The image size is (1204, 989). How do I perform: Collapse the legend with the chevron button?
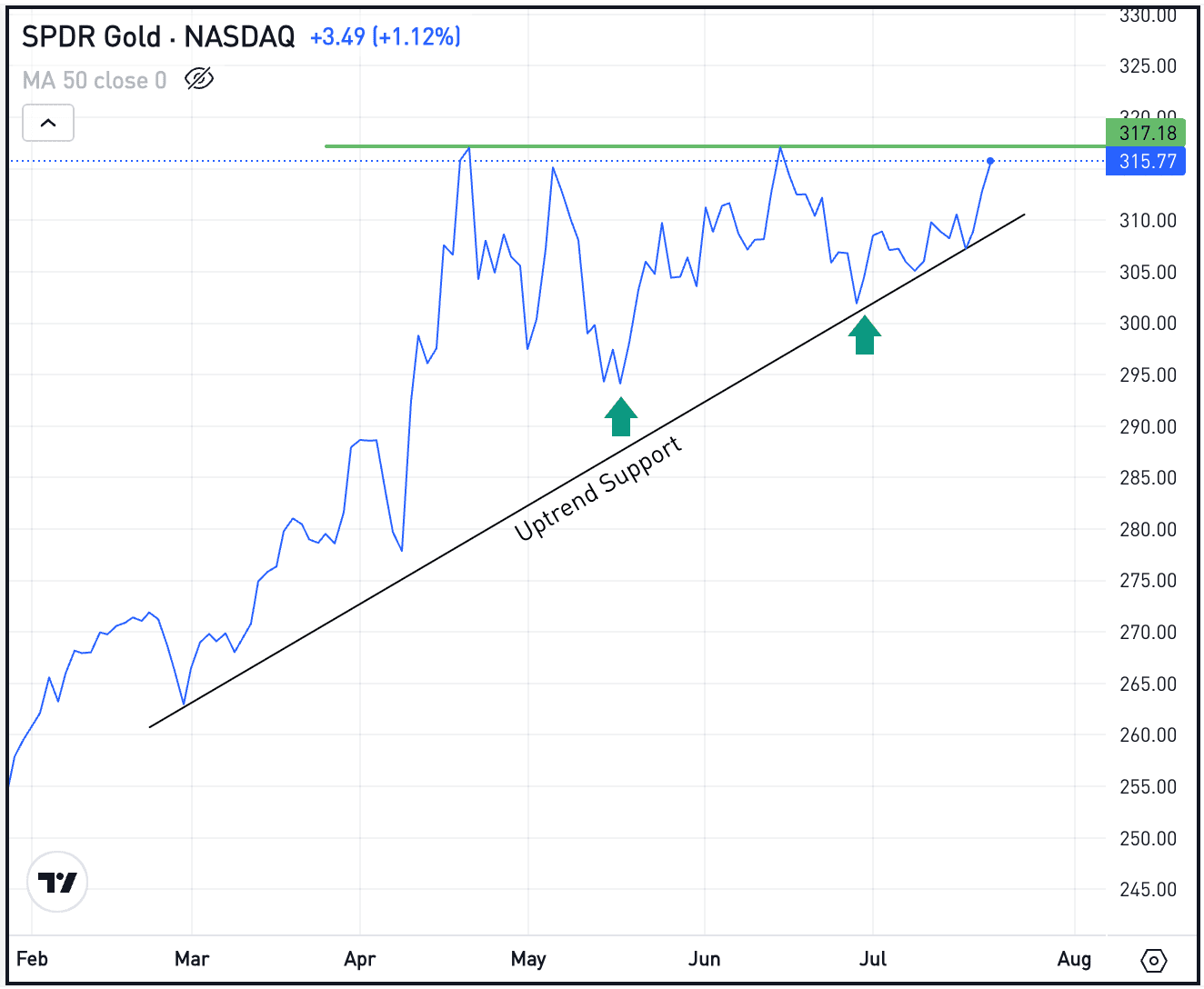47,122
